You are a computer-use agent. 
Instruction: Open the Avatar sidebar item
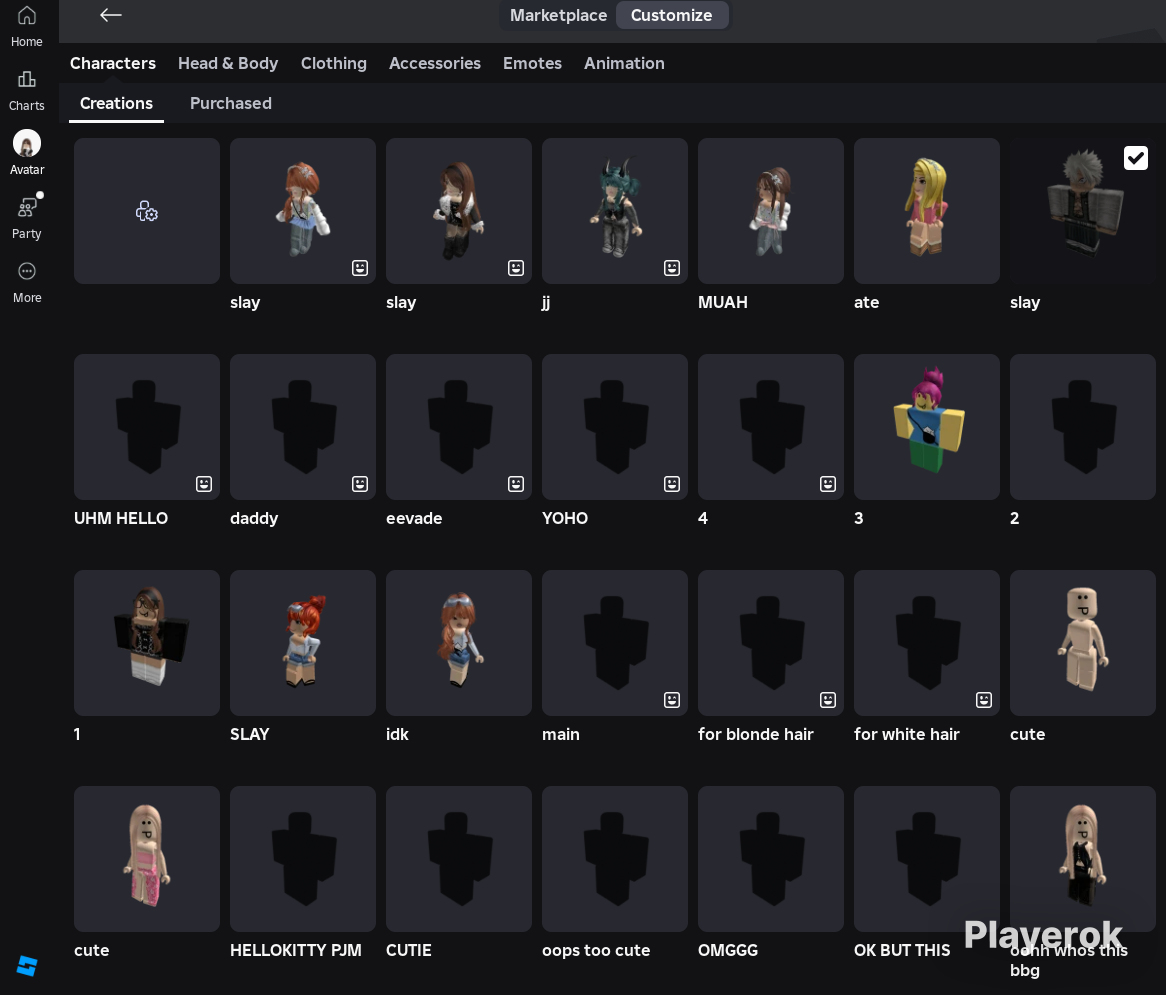(x=27, y=153)
